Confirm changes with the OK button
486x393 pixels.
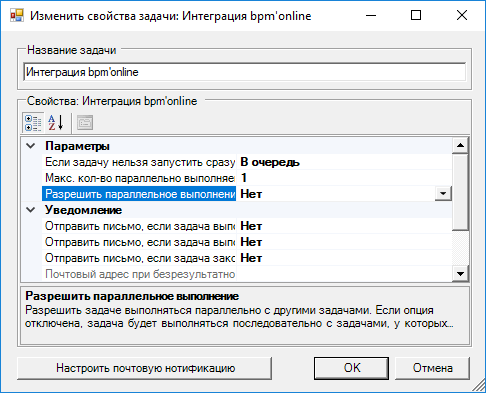click(x=351, y=368)
